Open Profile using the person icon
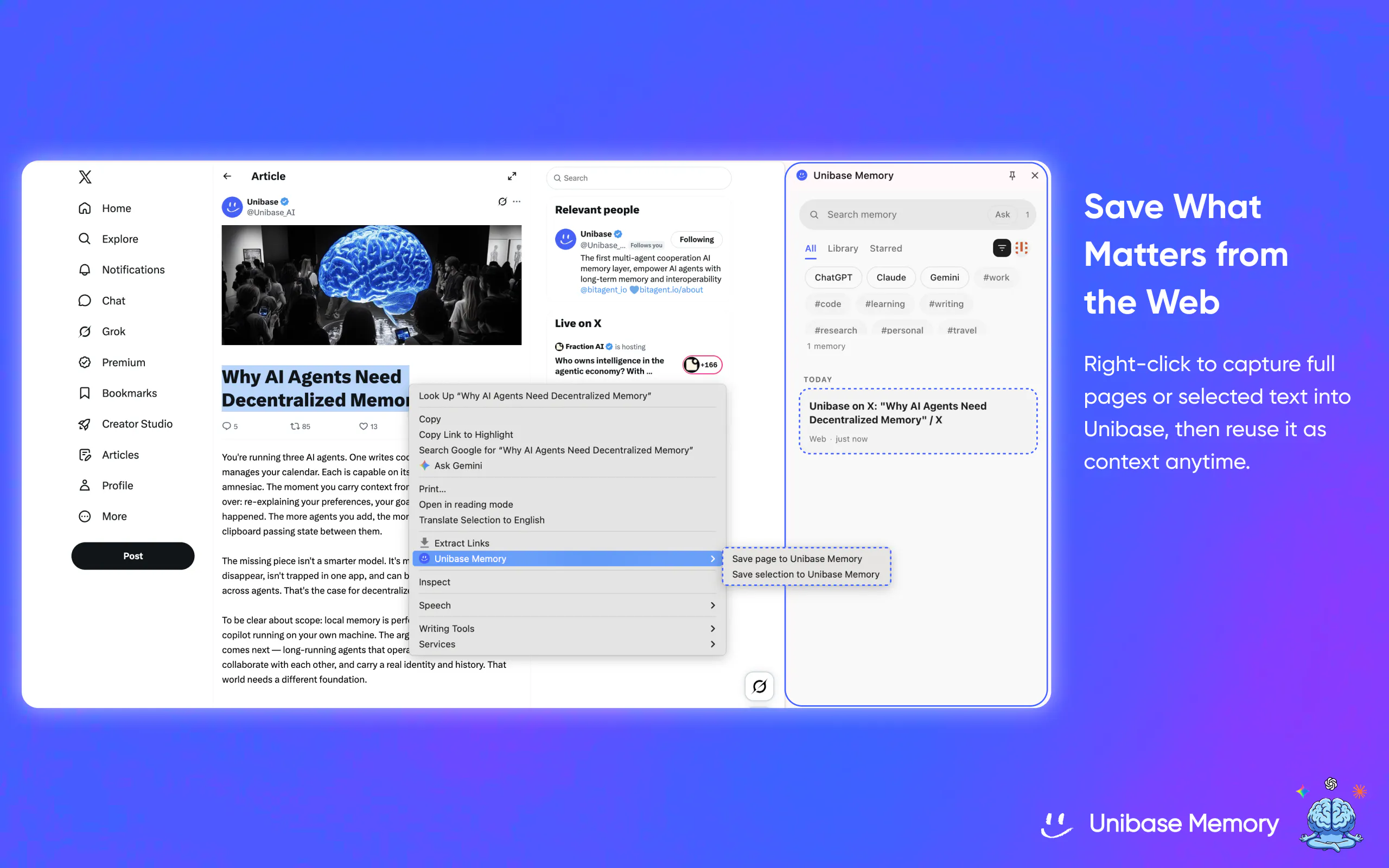The image size is (1389, 868). click(85, 486)
